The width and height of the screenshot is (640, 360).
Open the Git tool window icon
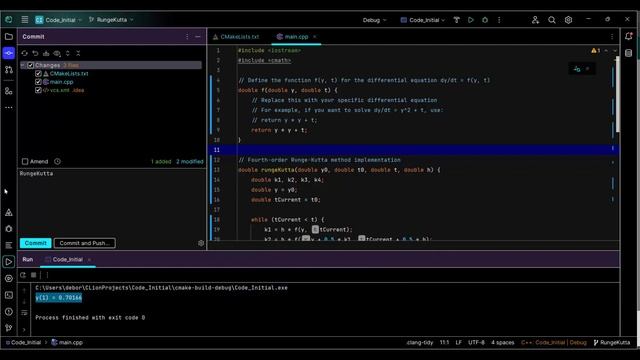9,328
